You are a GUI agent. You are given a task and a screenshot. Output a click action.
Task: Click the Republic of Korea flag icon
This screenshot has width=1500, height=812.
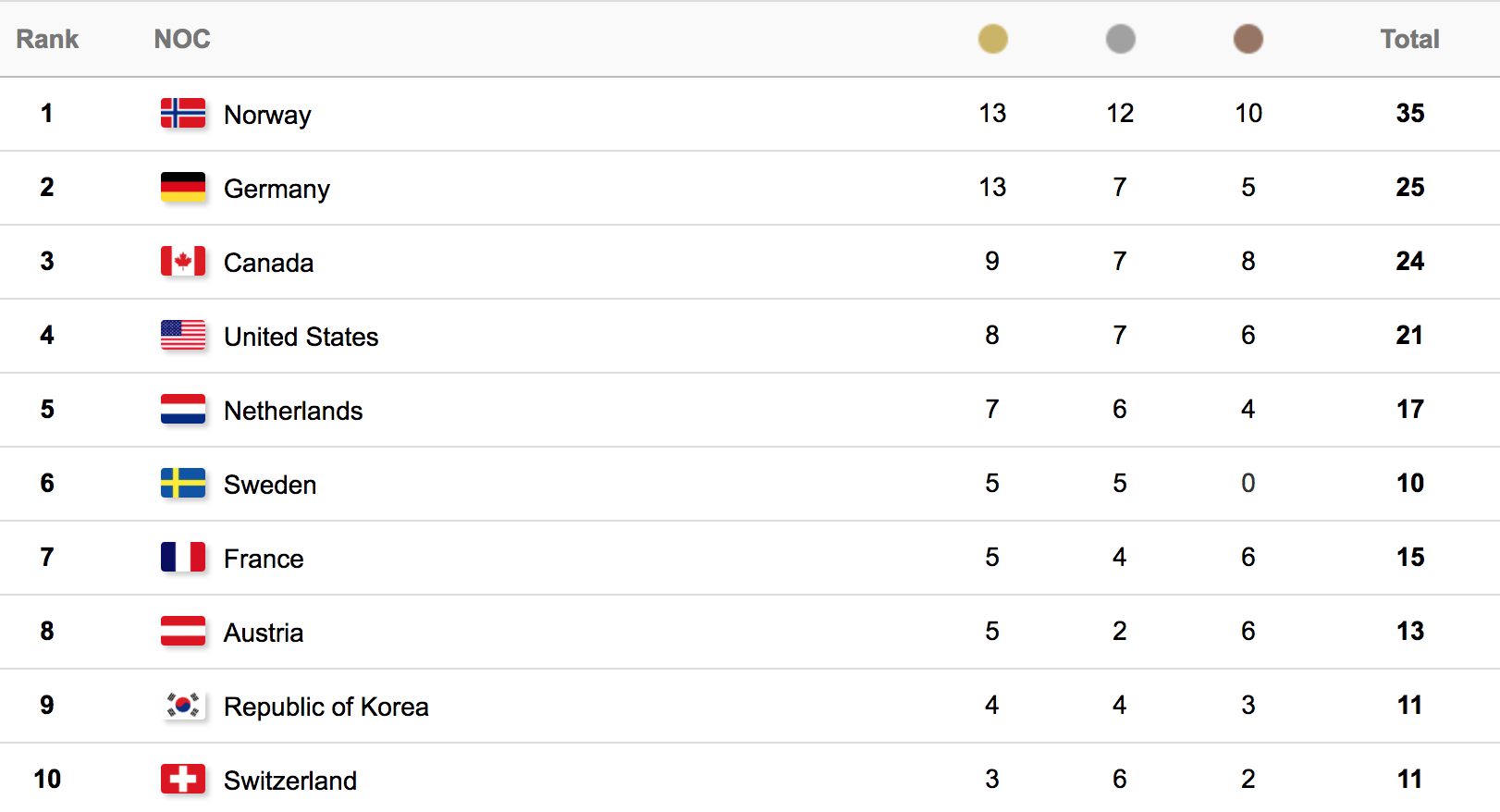click(183, 705)
